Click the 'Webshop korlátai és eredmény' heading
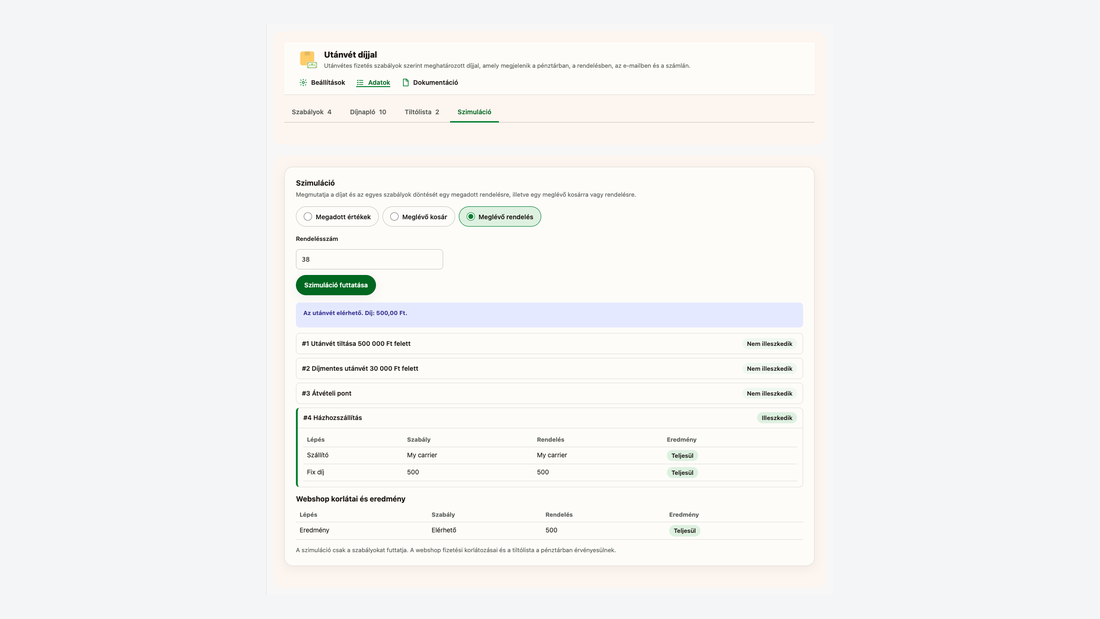This screenshot has height=619, width=1100. (x=351, y=499)
